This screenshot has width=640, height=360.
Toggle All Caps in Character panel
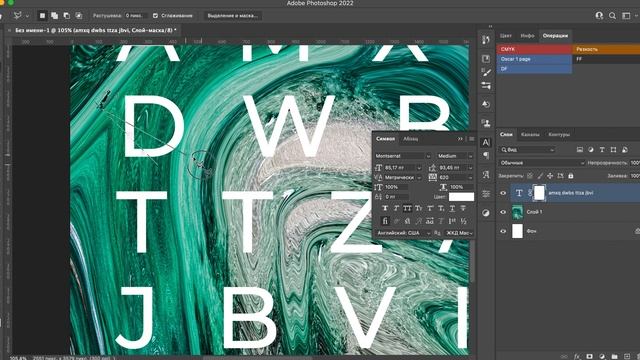click(x=407, y=208)
